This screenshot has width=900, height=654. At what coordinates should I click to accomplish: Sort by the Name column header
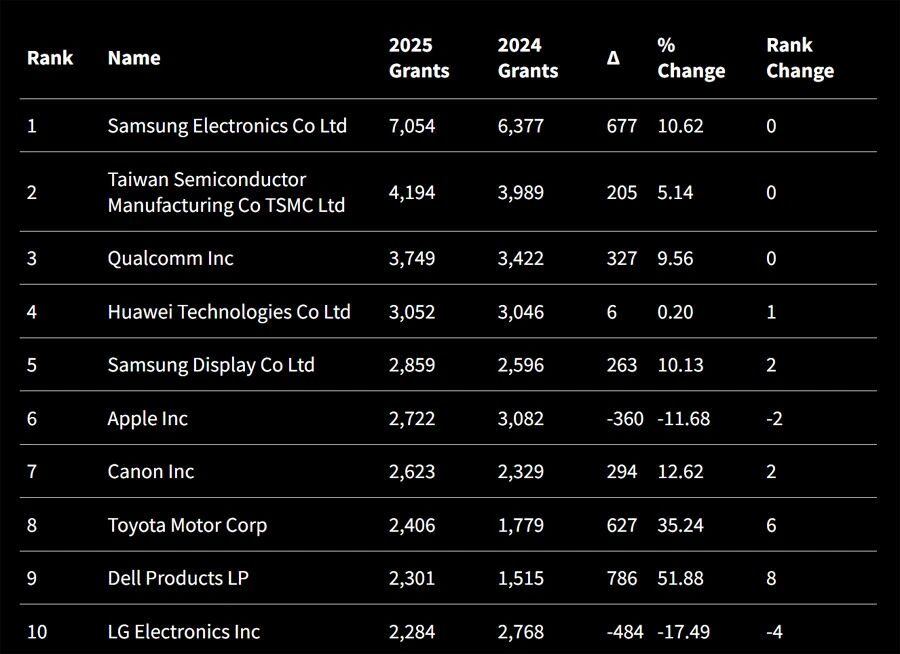coord(134,58)
